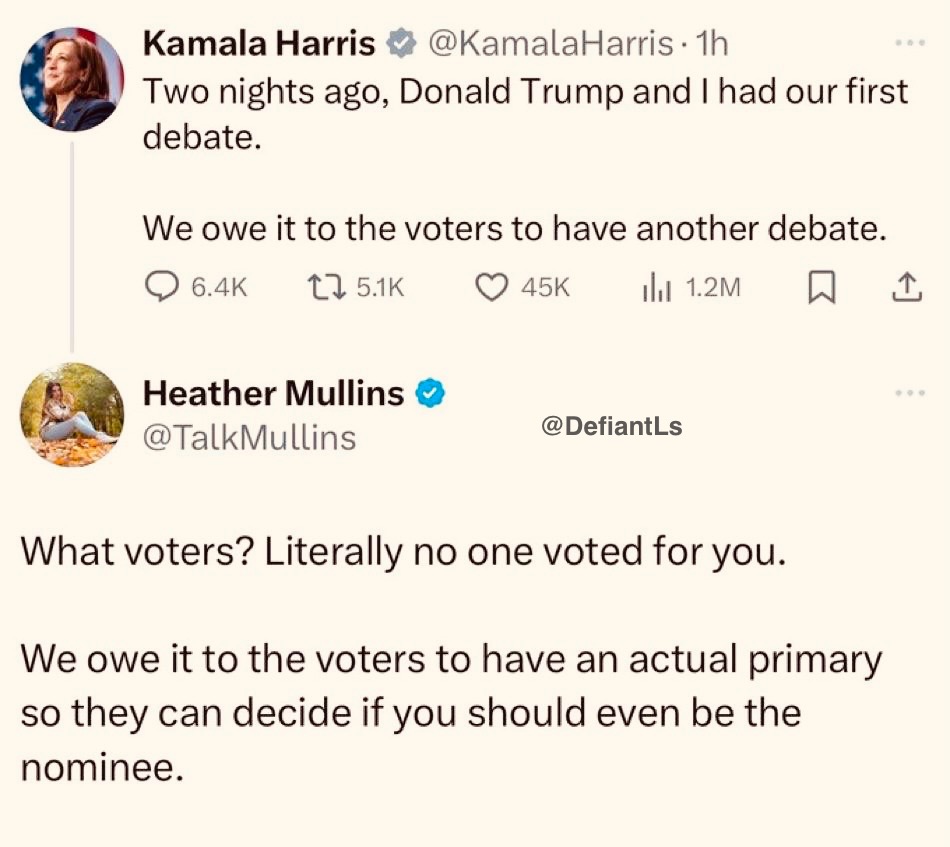This screenshot has width=950, height=847.
Task: Click the @KamalaHarris handle
Action: coord(550,43)
